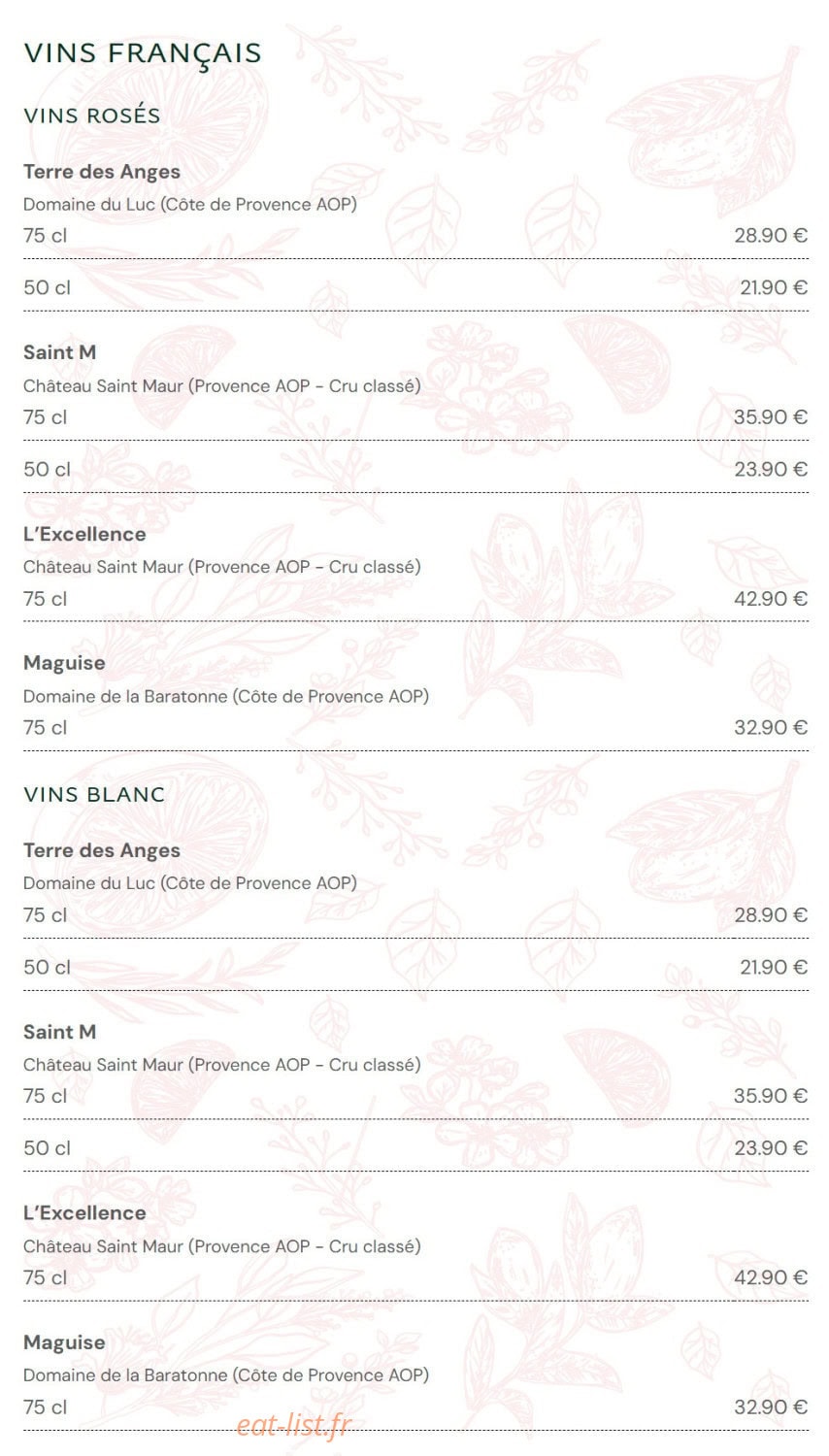Click Maguise rosé wine name

tap(64, 663)
